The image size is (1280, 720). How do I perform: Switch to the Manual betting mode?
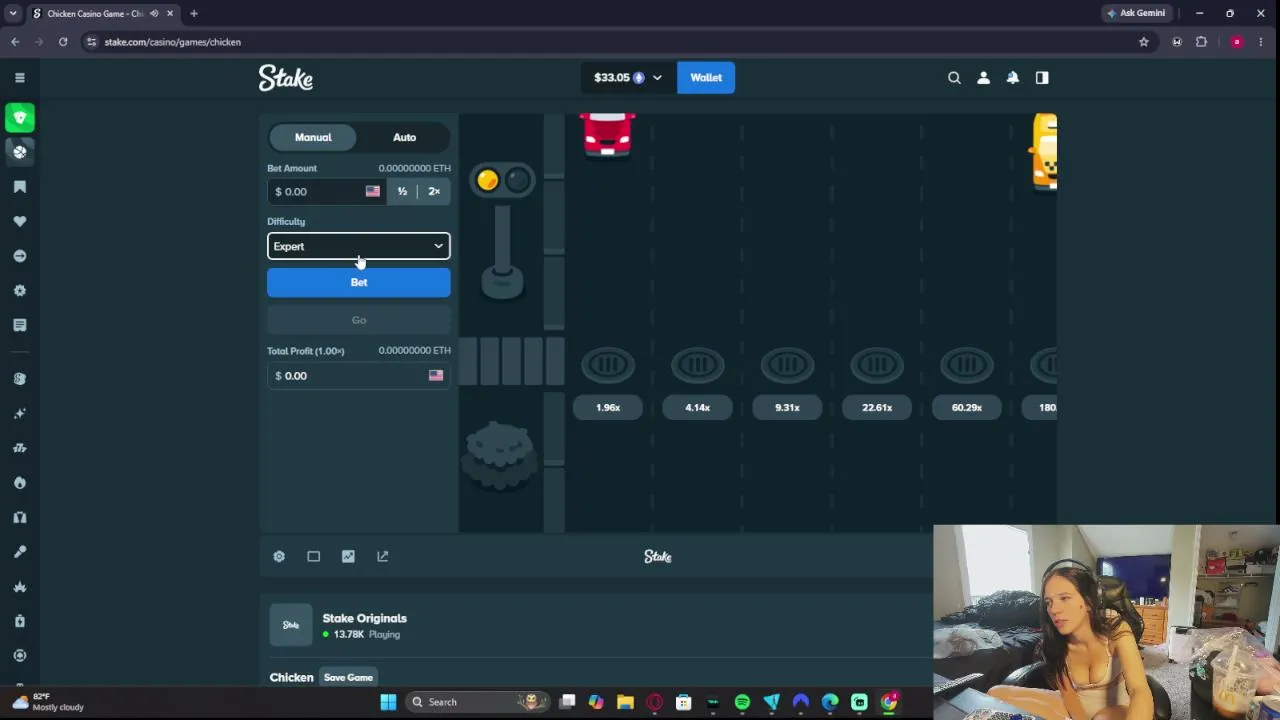313,137
